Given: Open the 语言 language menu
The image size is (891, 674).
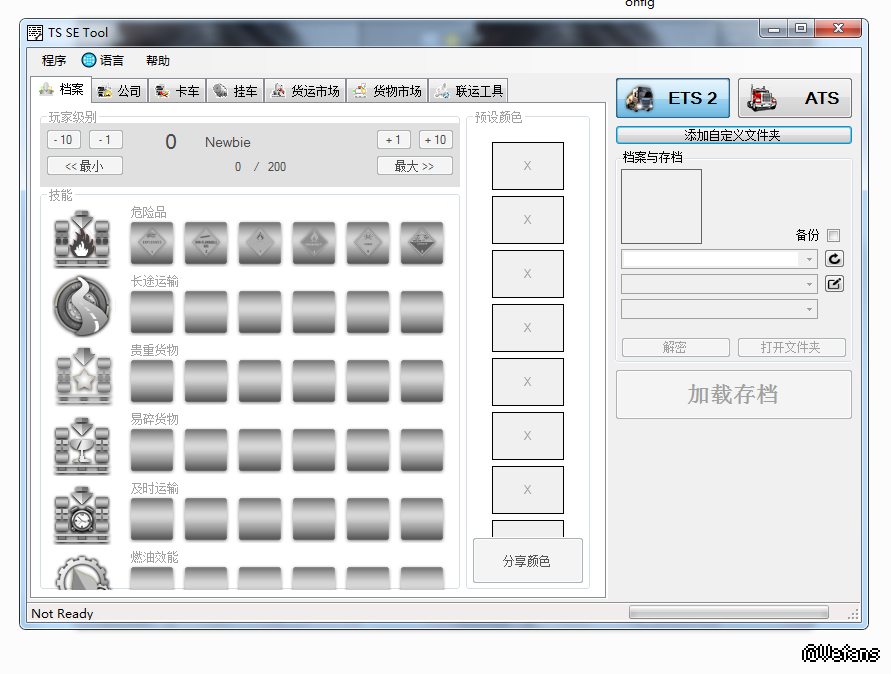Looking at the screenshot, I should pyautogui.click(x=104, y=61).
